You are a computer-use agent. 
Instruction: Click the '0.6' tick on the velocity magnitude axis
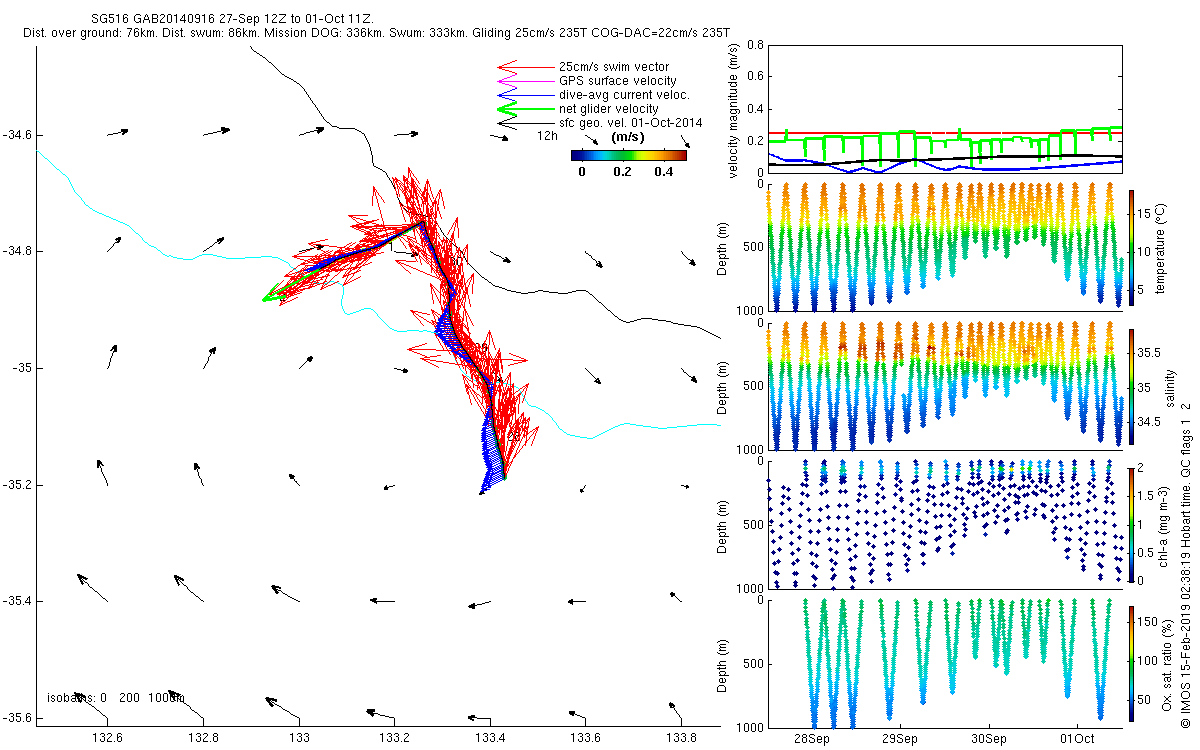pyautogui.click(x=754, y=78)
